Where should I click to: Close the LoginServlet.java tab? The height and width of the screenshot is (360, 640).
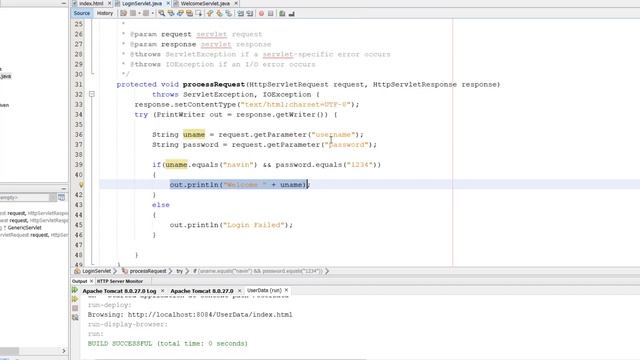167,3
